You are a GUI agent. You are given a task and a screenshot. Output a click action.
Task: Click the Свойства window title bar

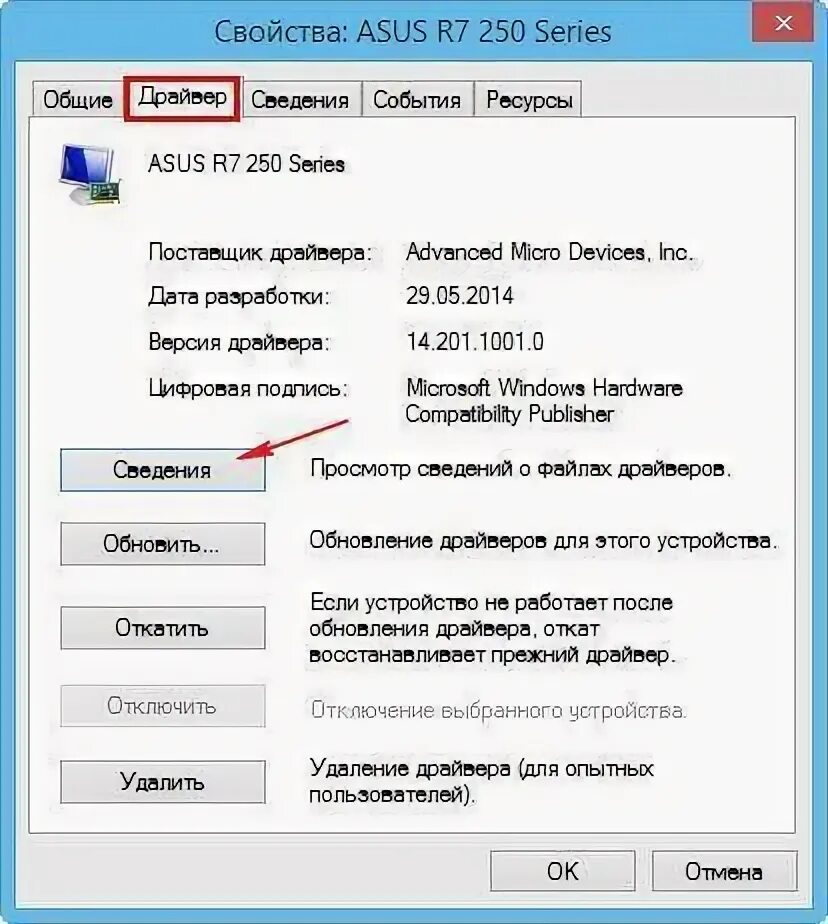[x=413, y=31]
